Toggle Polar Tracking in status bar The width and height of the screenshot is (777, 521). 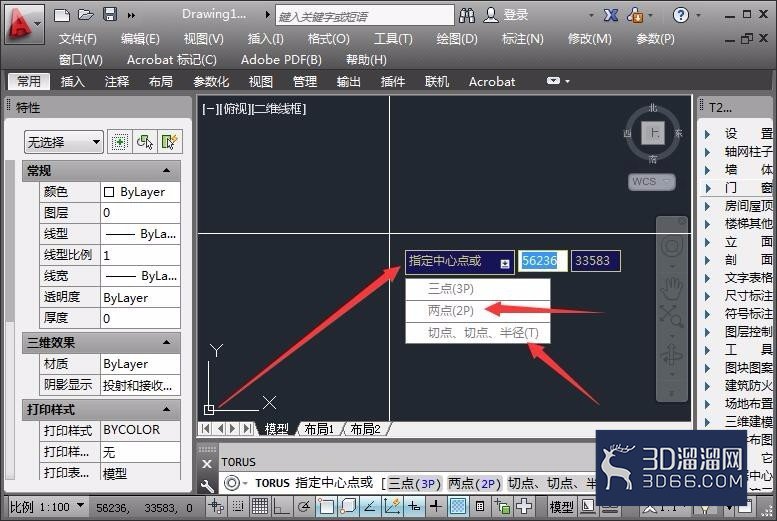304,507
